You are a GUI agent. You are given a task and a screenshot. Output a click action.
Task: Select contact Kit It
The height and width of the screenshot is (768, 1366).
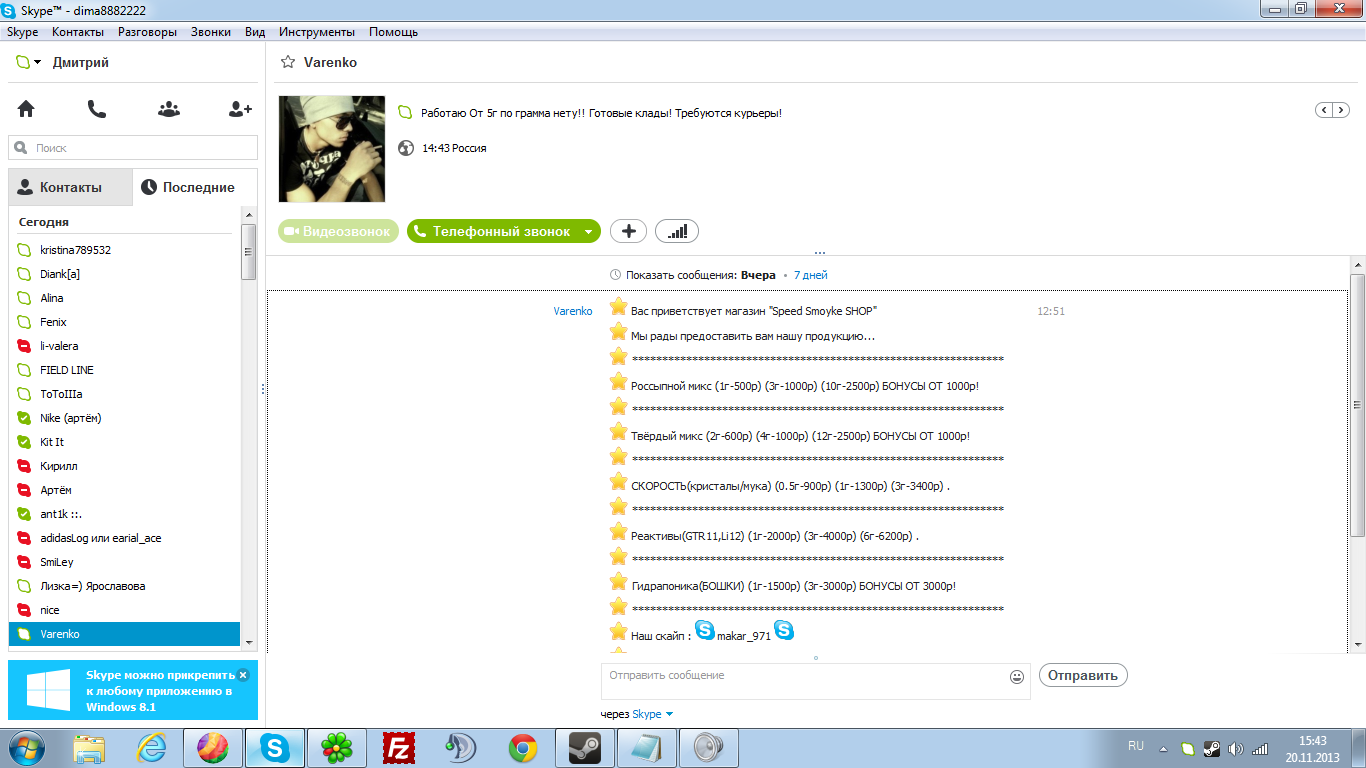pos(125,442)
